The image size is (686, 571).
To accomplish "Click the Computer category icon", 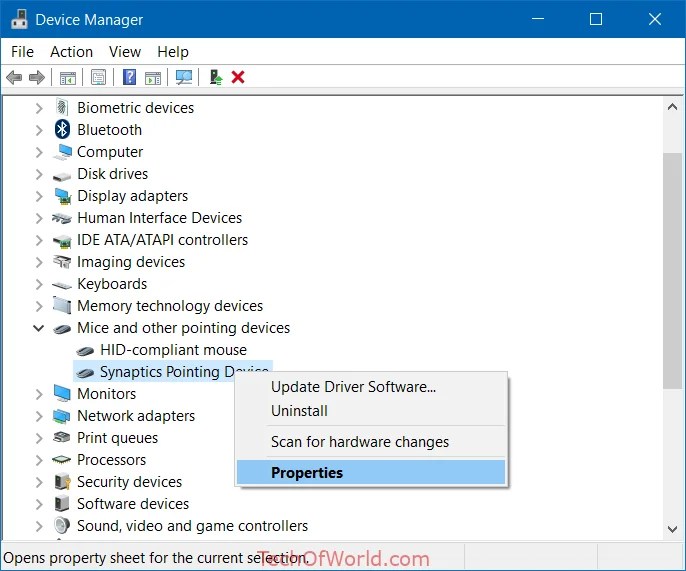I will (62, 152).
